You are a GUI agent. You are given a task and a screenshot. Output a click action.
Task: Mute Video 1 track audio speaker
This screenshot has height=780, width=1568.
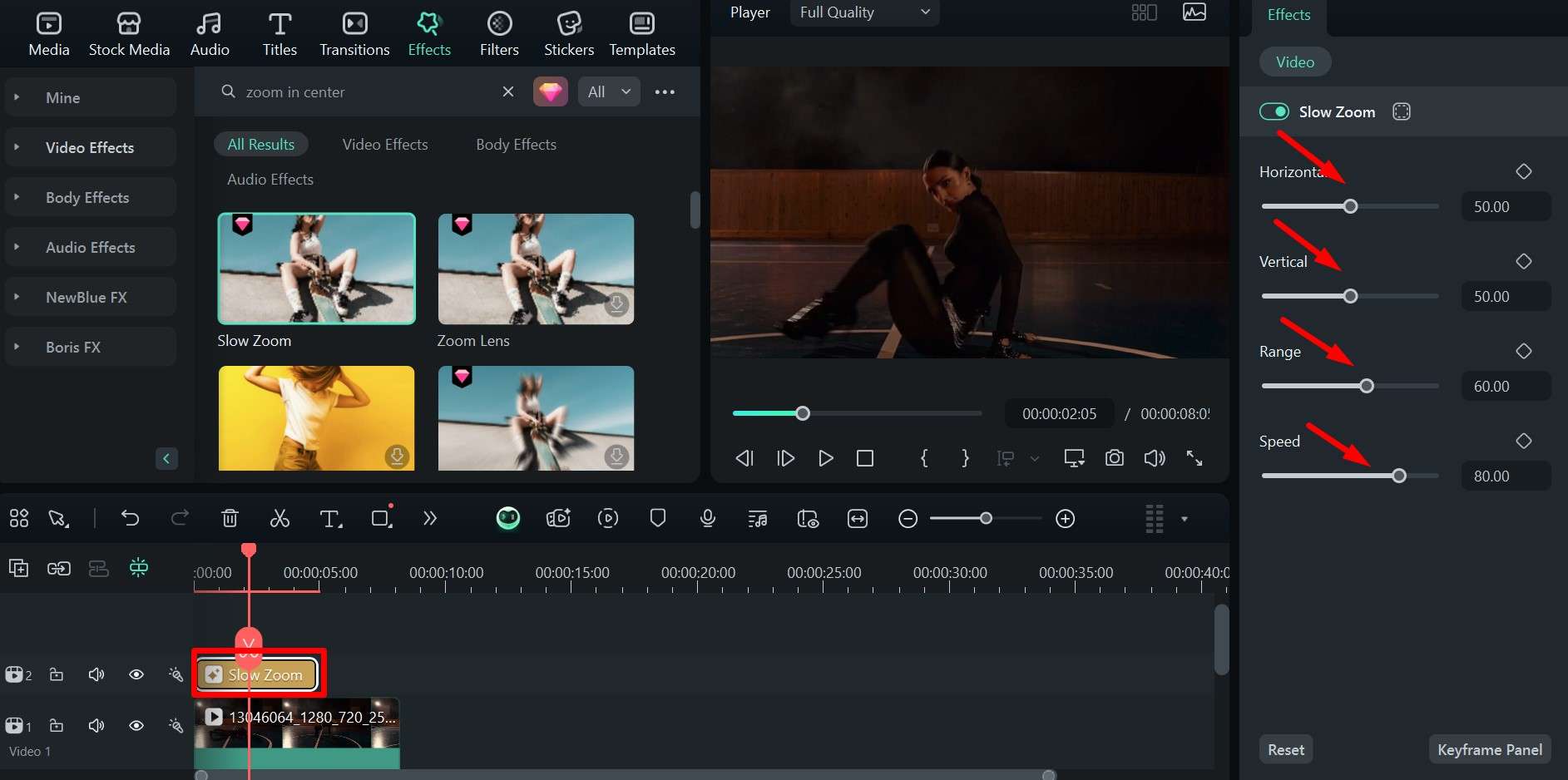[96, 726]
